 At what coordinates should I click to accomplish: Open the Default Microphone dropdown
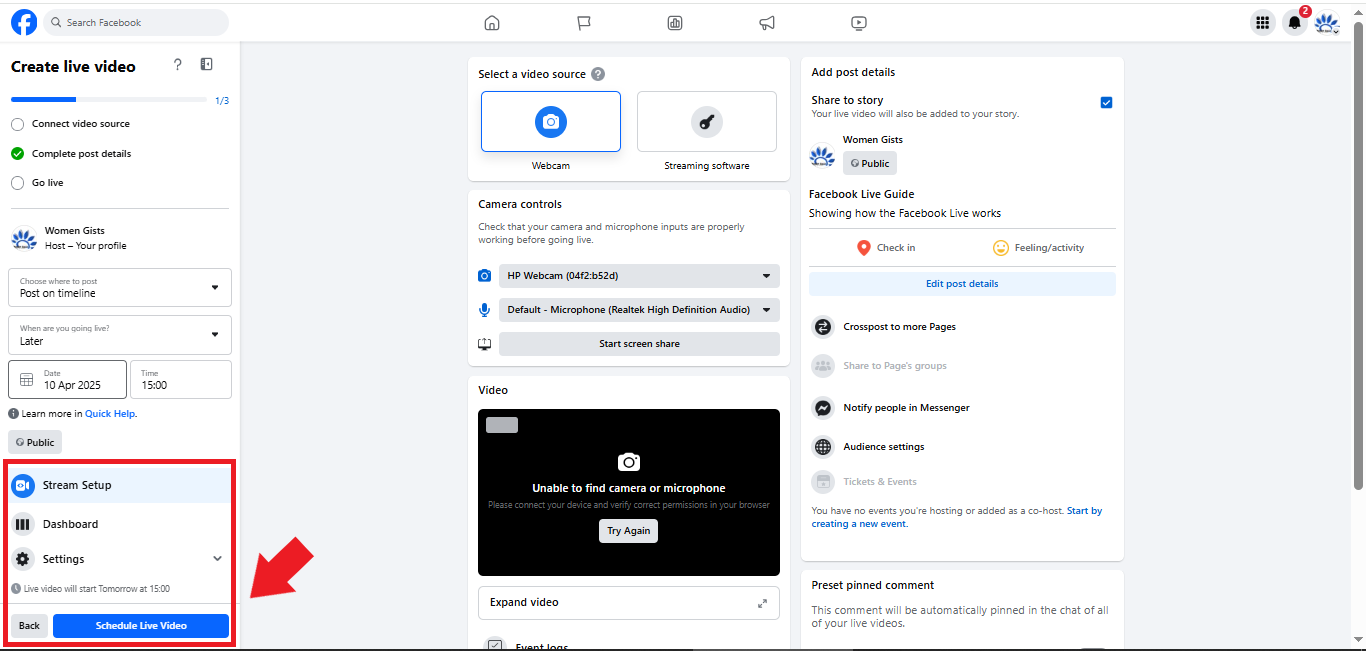(639, 310)
